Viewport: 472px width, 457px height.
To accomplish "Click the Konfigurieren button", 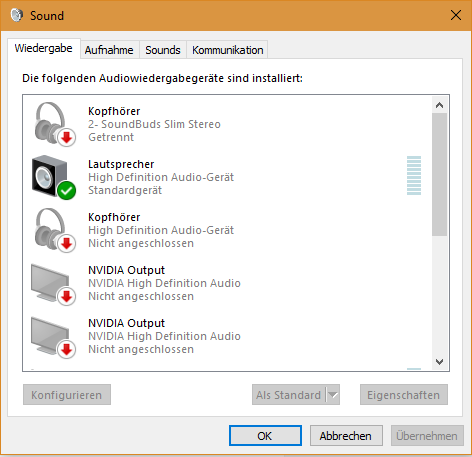I will point(67,395).
